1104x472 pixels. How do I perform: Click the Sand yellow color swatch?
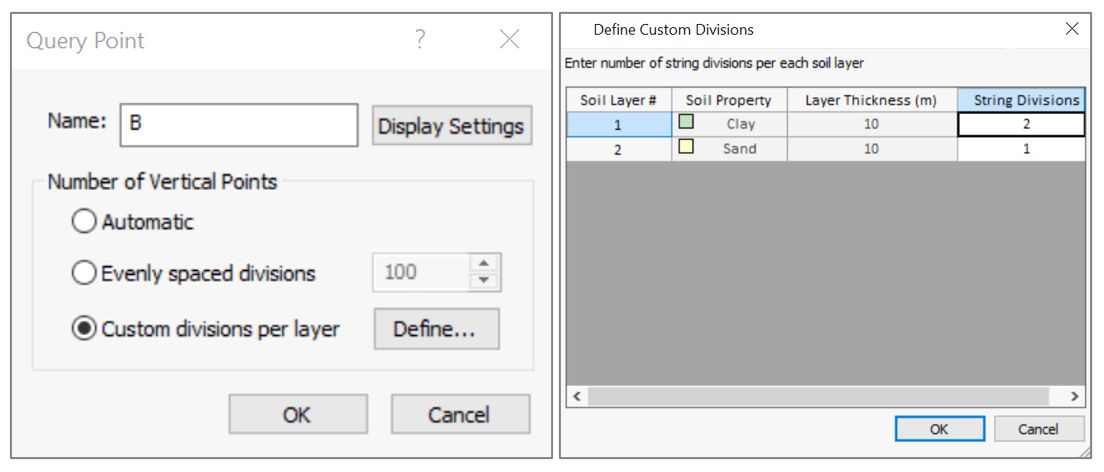tap(686, 148)
